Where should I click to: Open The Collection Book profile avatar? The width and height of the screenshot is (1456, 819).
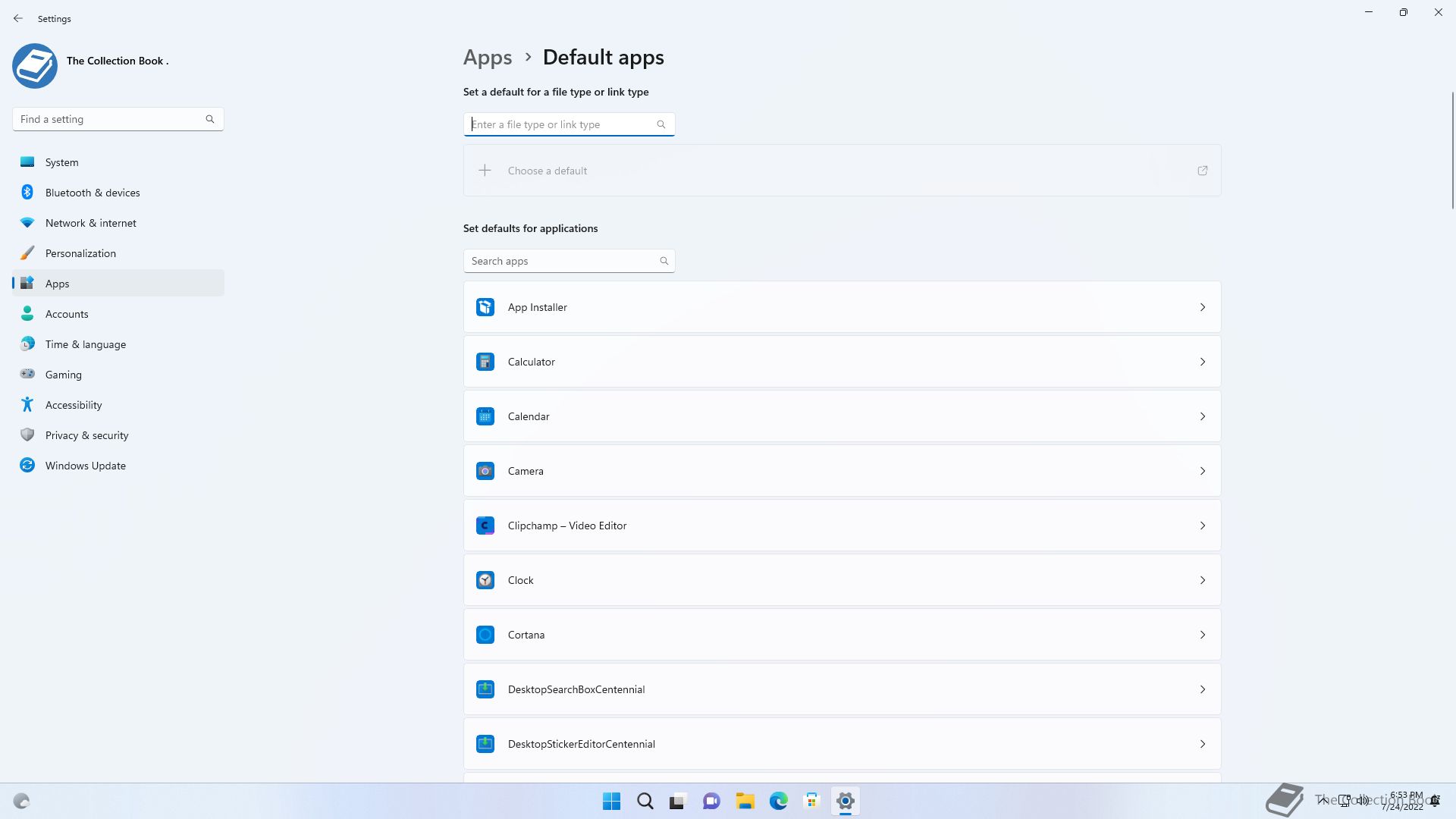pyautogui.click(x=35, y=66)
